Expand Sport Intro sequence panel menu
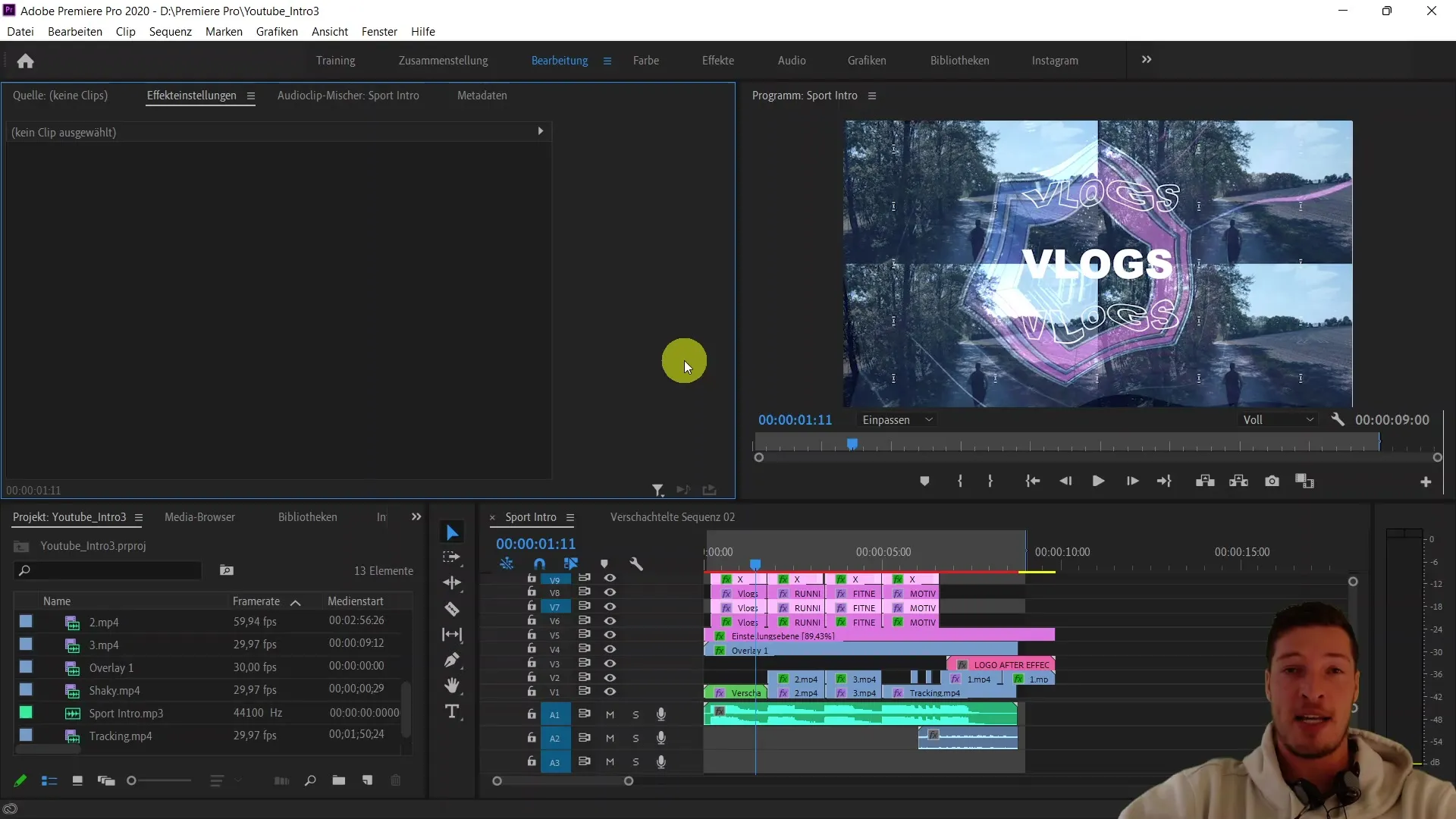1456x819 pixels. (570, 517)
